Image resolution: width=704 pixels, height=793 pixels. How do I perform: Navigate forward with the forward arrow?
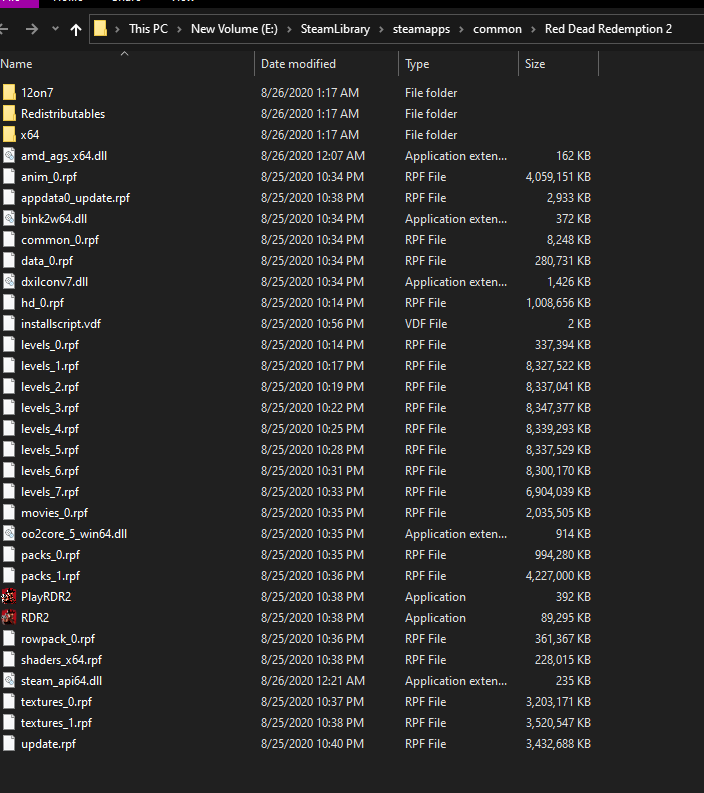click(x=32, y=29)
